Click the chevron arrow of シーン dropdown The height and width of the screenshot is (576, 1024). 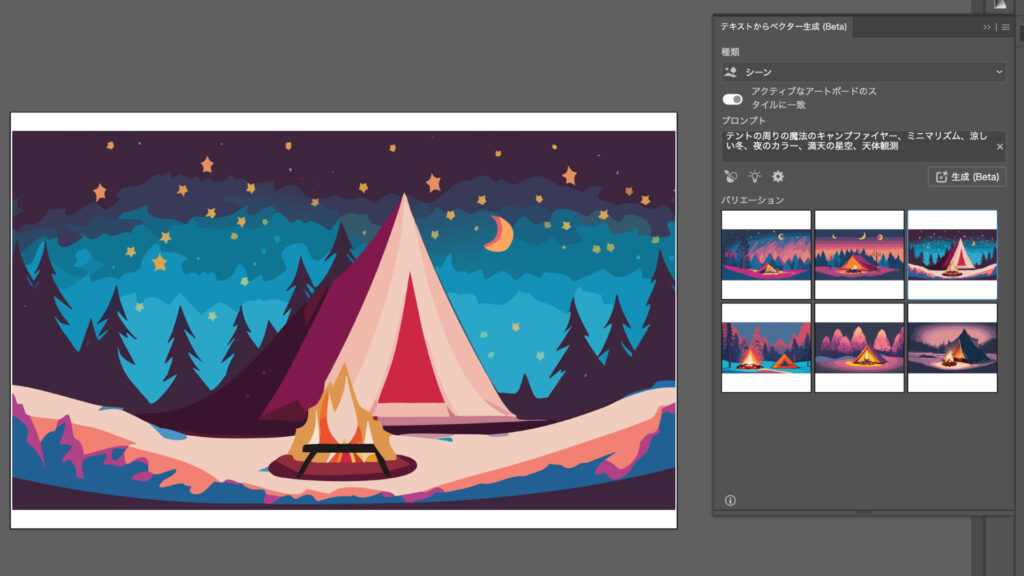(998, 72)
